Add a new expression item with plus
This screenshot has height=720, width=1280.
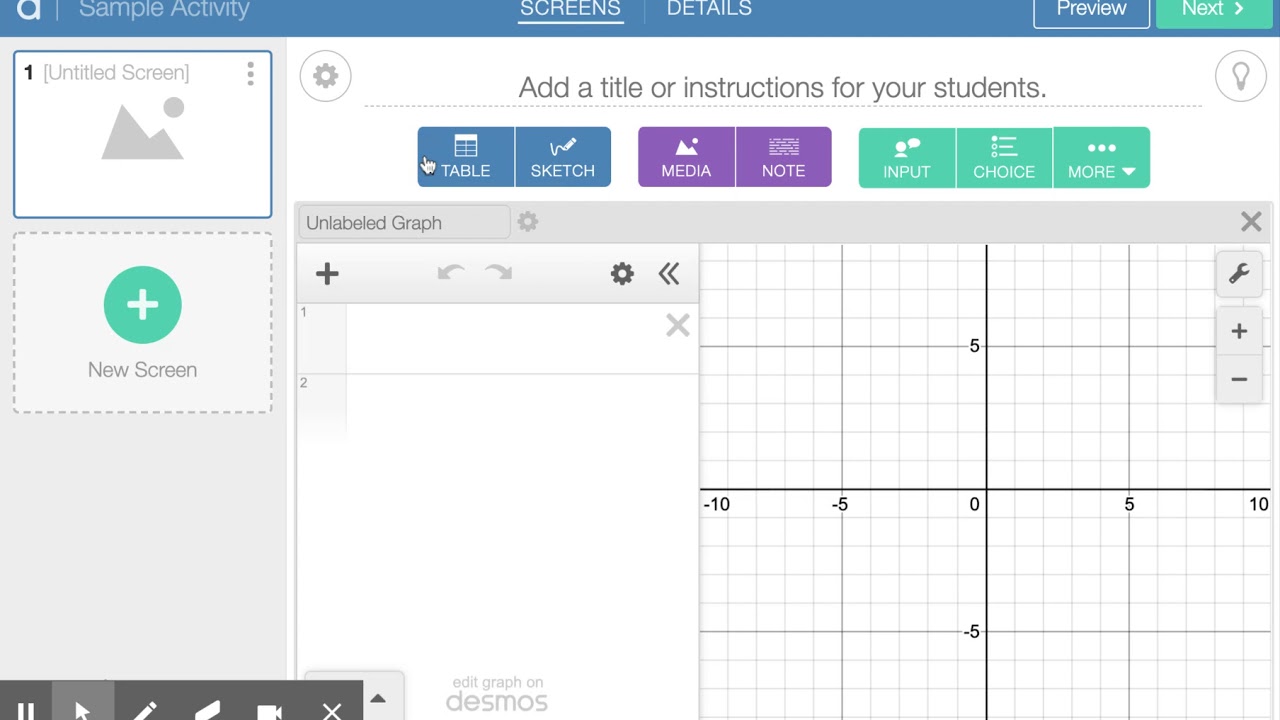[x=327, y=274]
